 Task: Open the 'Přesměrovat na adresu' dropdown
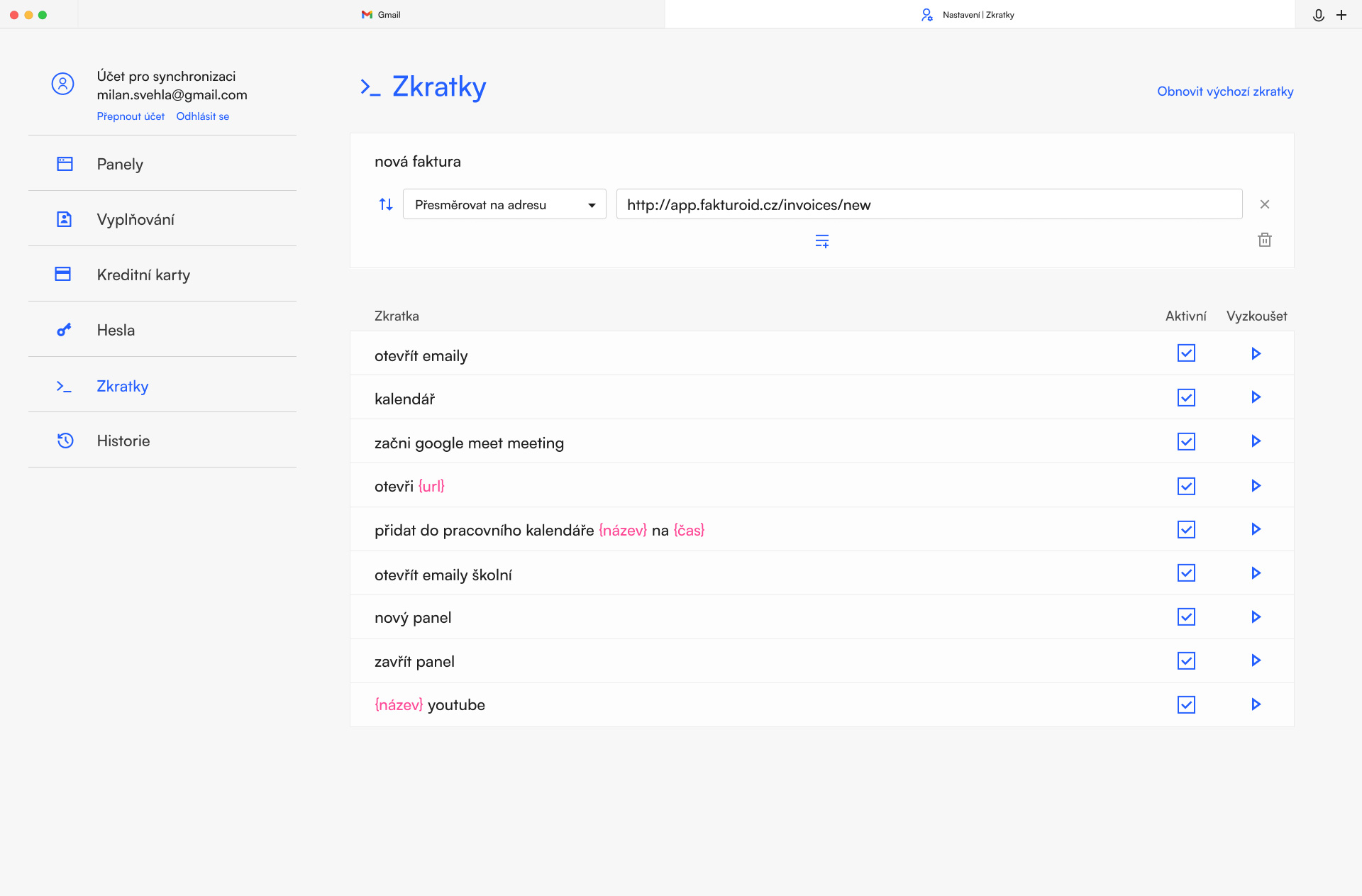(504, 204)
